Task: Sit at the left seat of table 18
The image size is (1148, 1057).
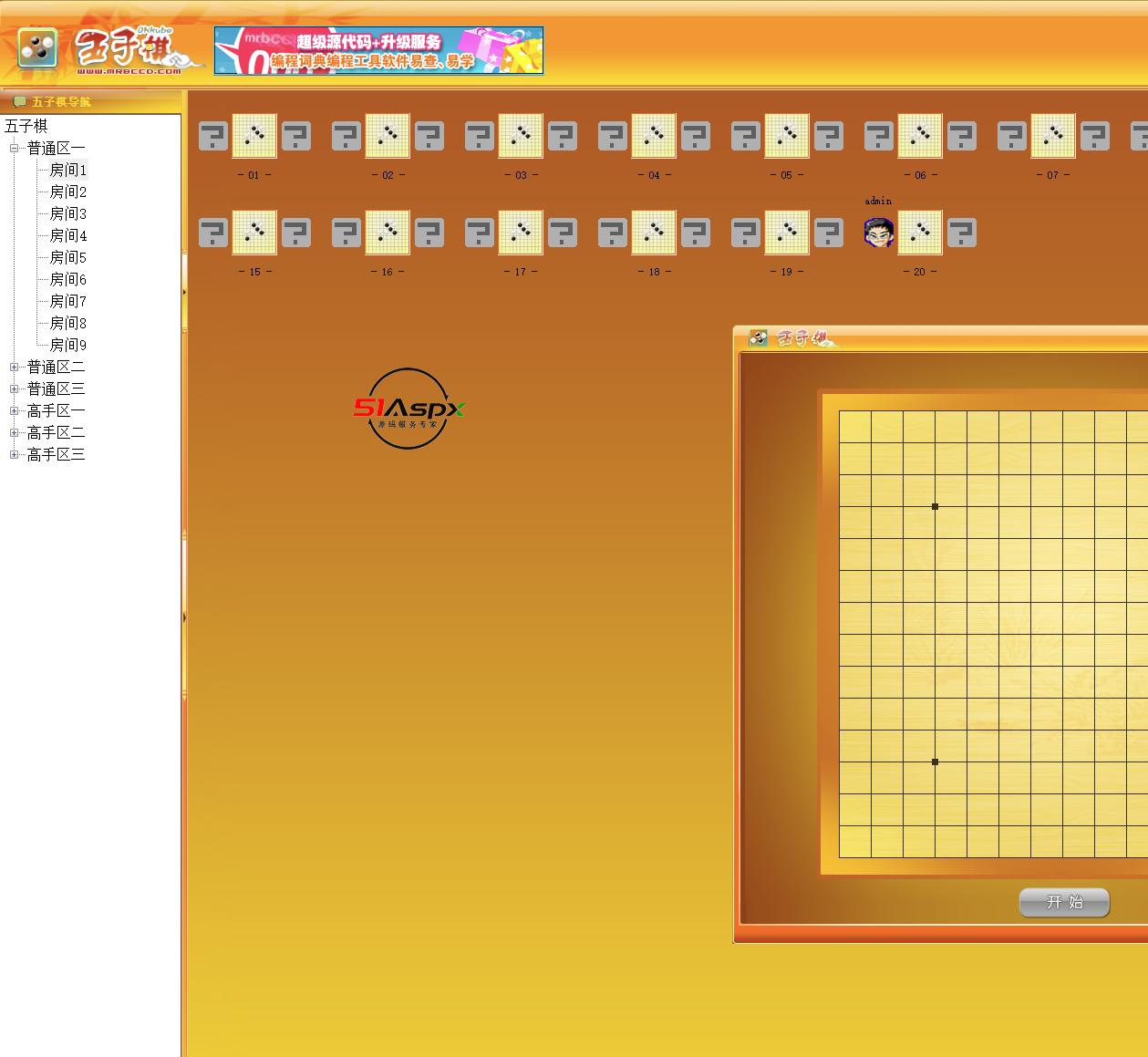Action: tap(612, 233)
